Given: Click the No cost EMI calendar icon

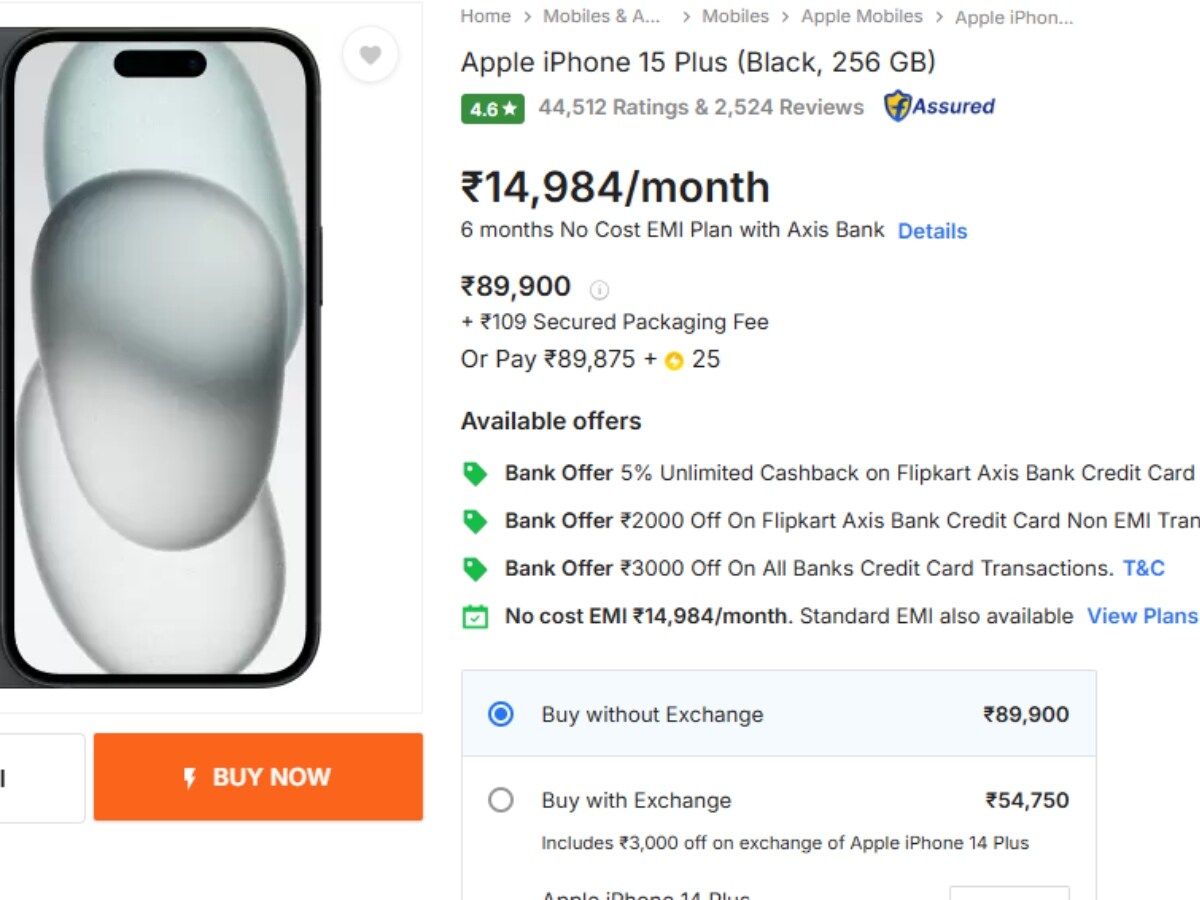Looking at the screenshot, I should (x=475, y=617).
